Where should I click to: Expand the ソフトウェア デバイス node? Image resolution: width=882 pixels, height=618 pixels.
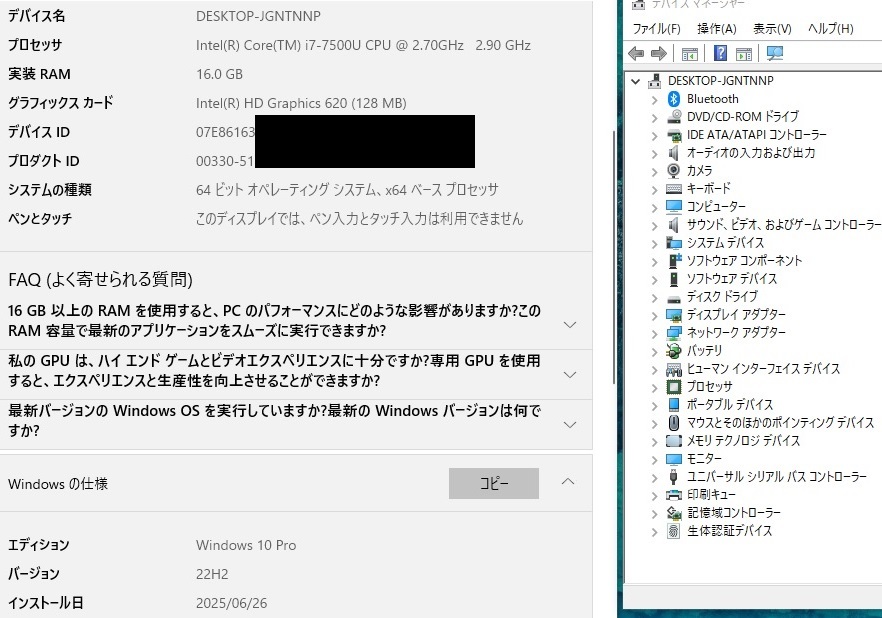(x=654, y=279)
